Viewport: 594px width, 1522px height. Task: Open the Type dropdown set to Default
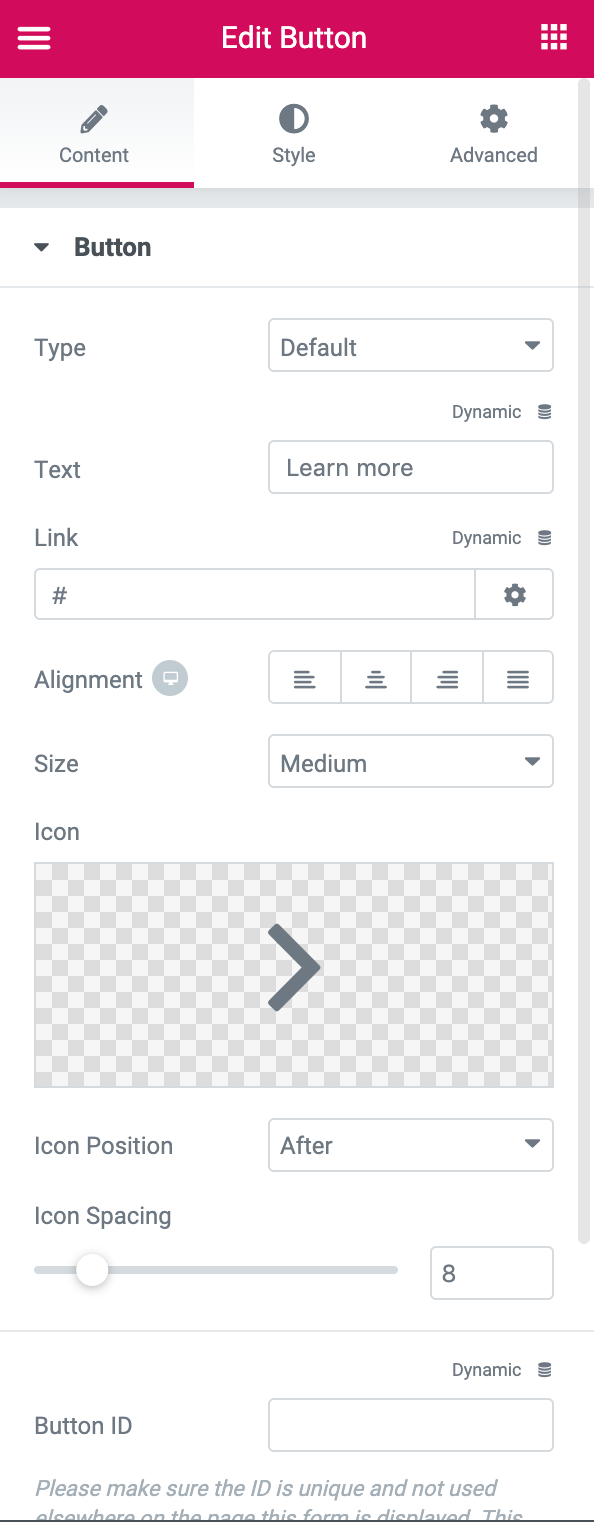pyautogui.click(x=410, y=345)
